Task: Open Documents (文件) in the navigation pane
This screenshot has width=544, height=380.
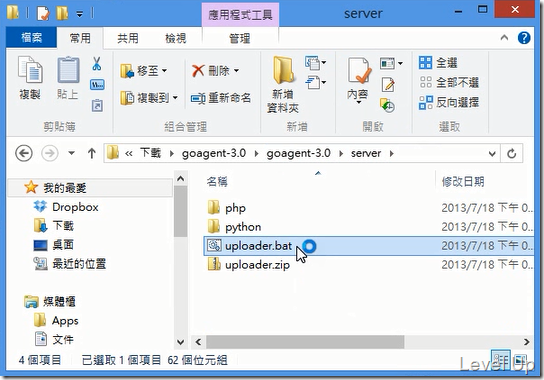Action: (63, 339)
